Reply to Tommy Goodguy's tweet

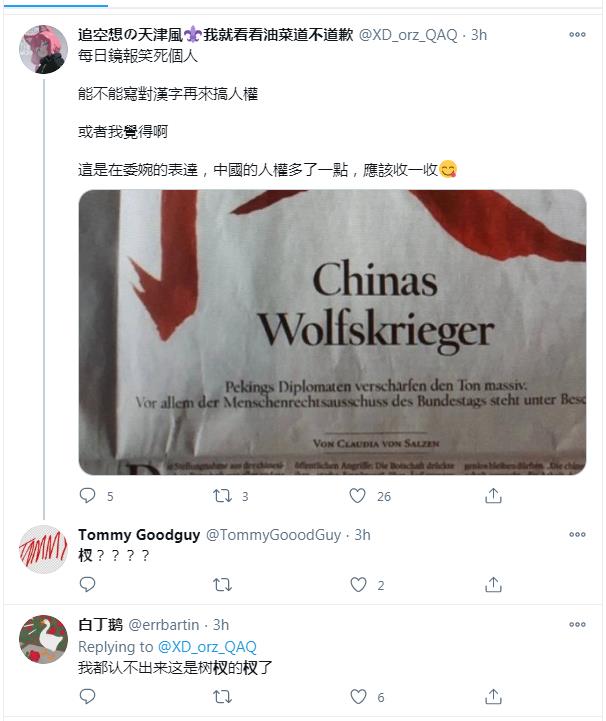tap(87, 584)
